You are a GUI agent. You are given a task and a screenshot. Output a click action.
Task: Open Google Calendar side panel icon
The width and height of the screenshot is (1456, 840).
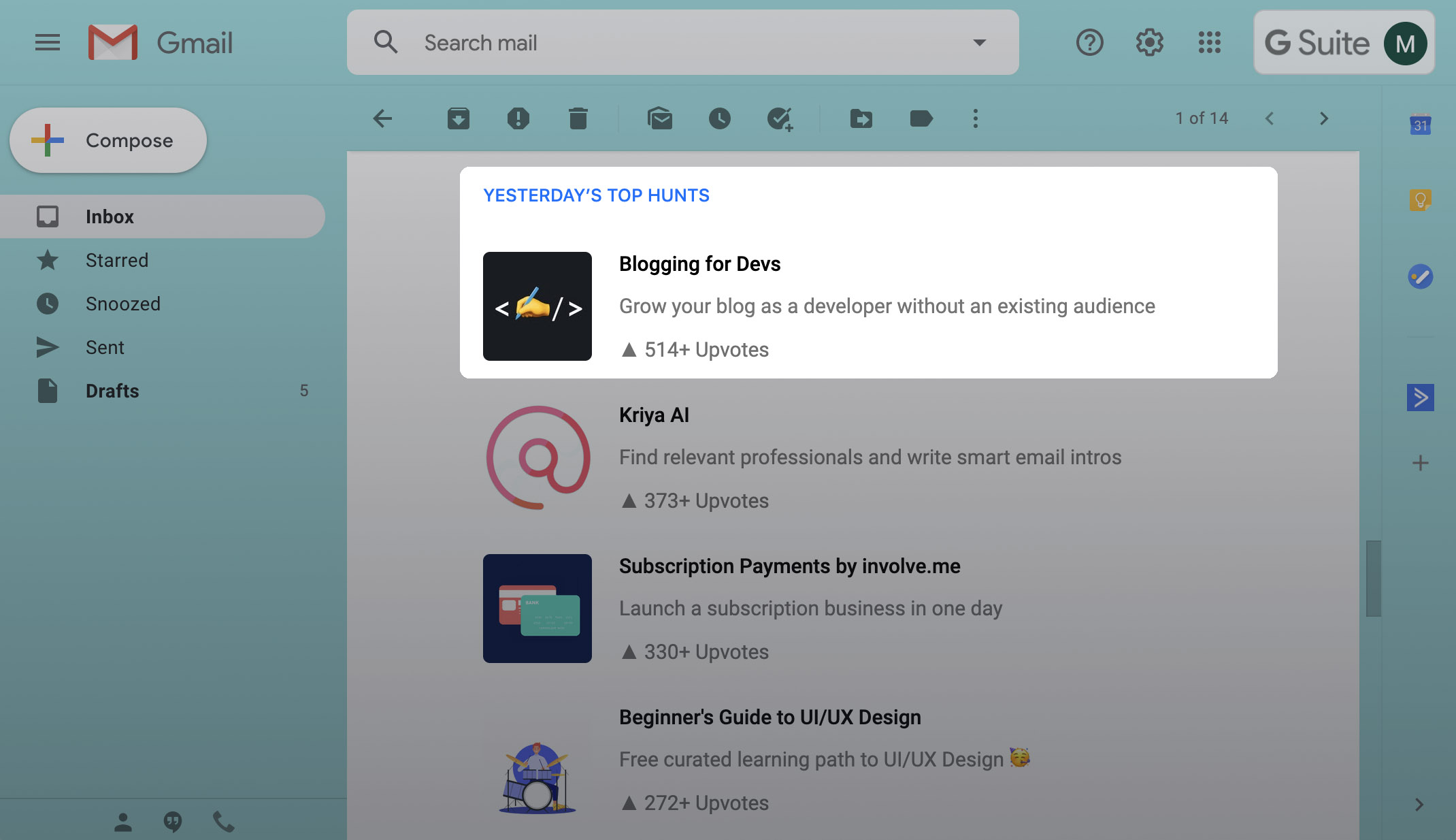[1421, 124]
